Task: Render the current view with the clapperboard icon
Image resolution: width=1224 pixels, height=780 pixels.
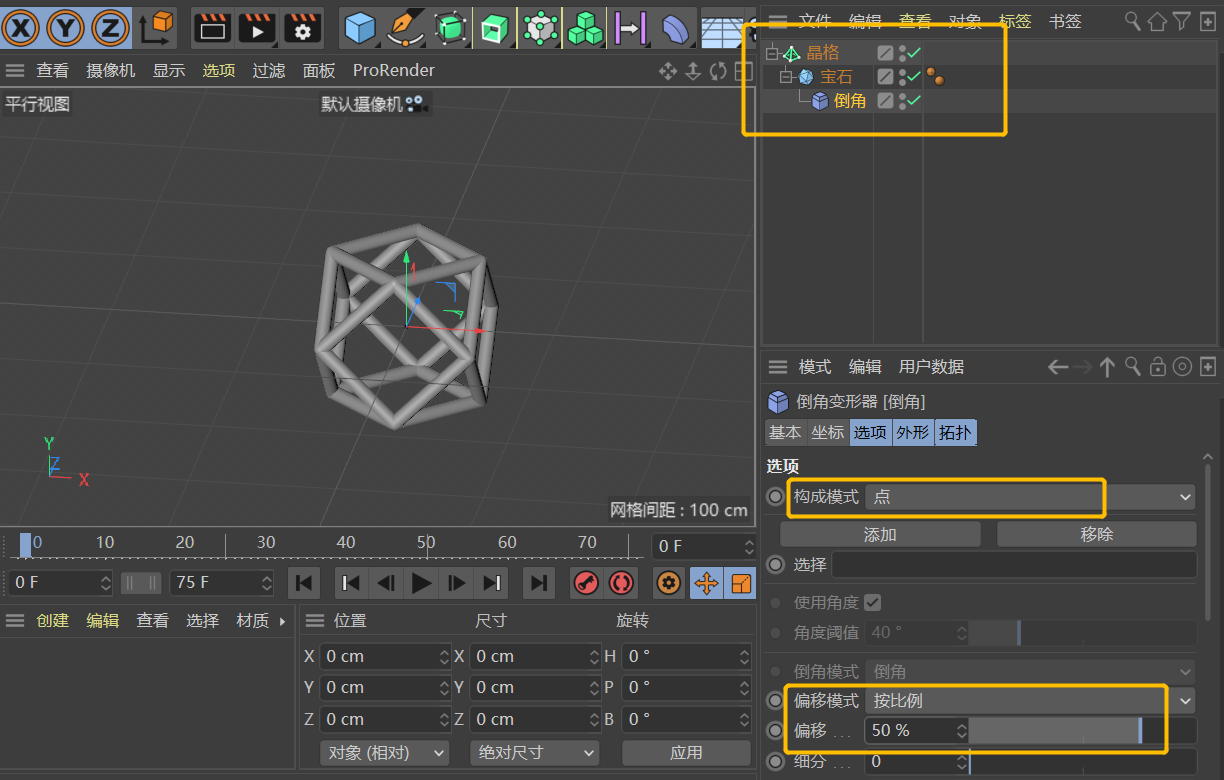Action: 211,28
